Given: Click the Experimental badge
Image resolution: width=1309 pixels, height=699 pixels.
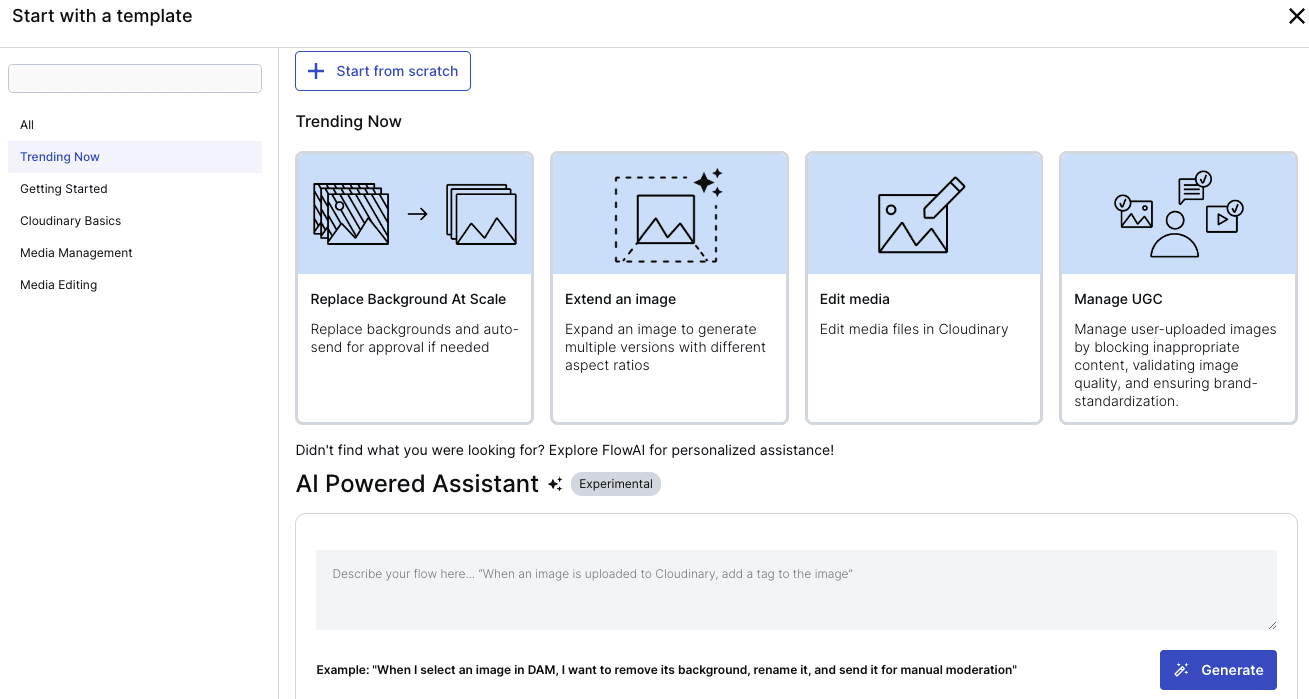Looking at the screenshot, I should coord(615,484).
